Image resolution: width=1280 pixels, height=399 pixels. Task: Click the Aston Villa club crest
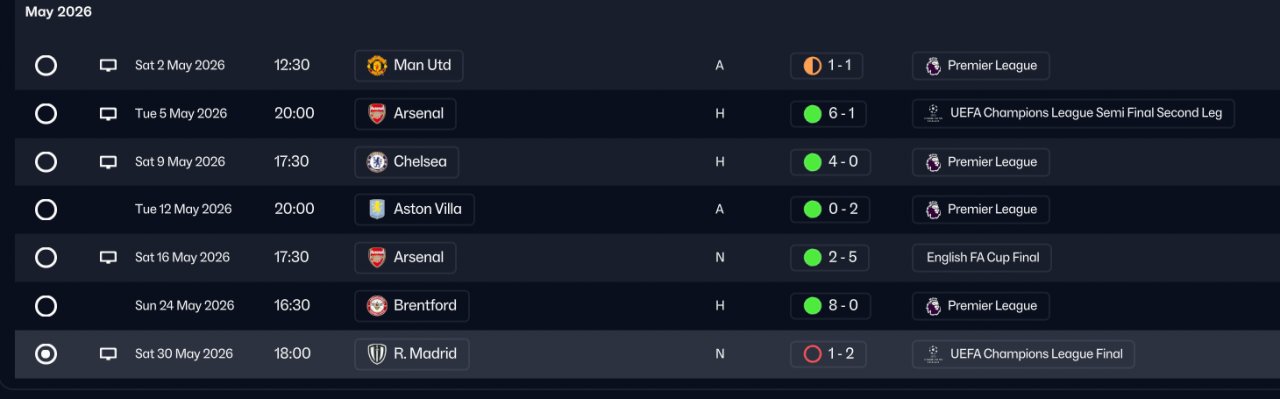click(377, 210)
